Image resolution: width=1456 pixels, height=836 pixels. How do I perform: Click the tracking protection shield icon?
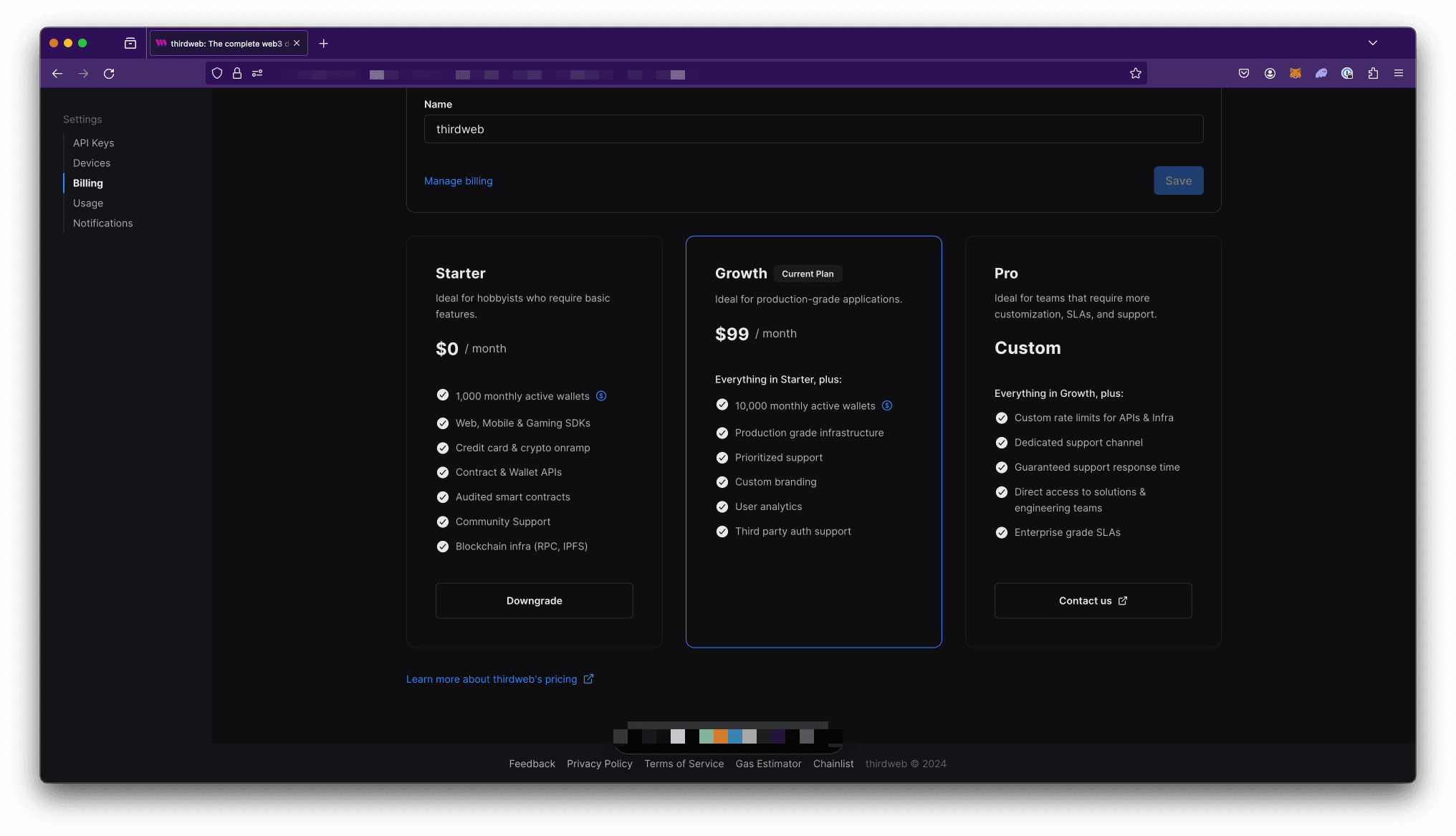tap(217, 73)
